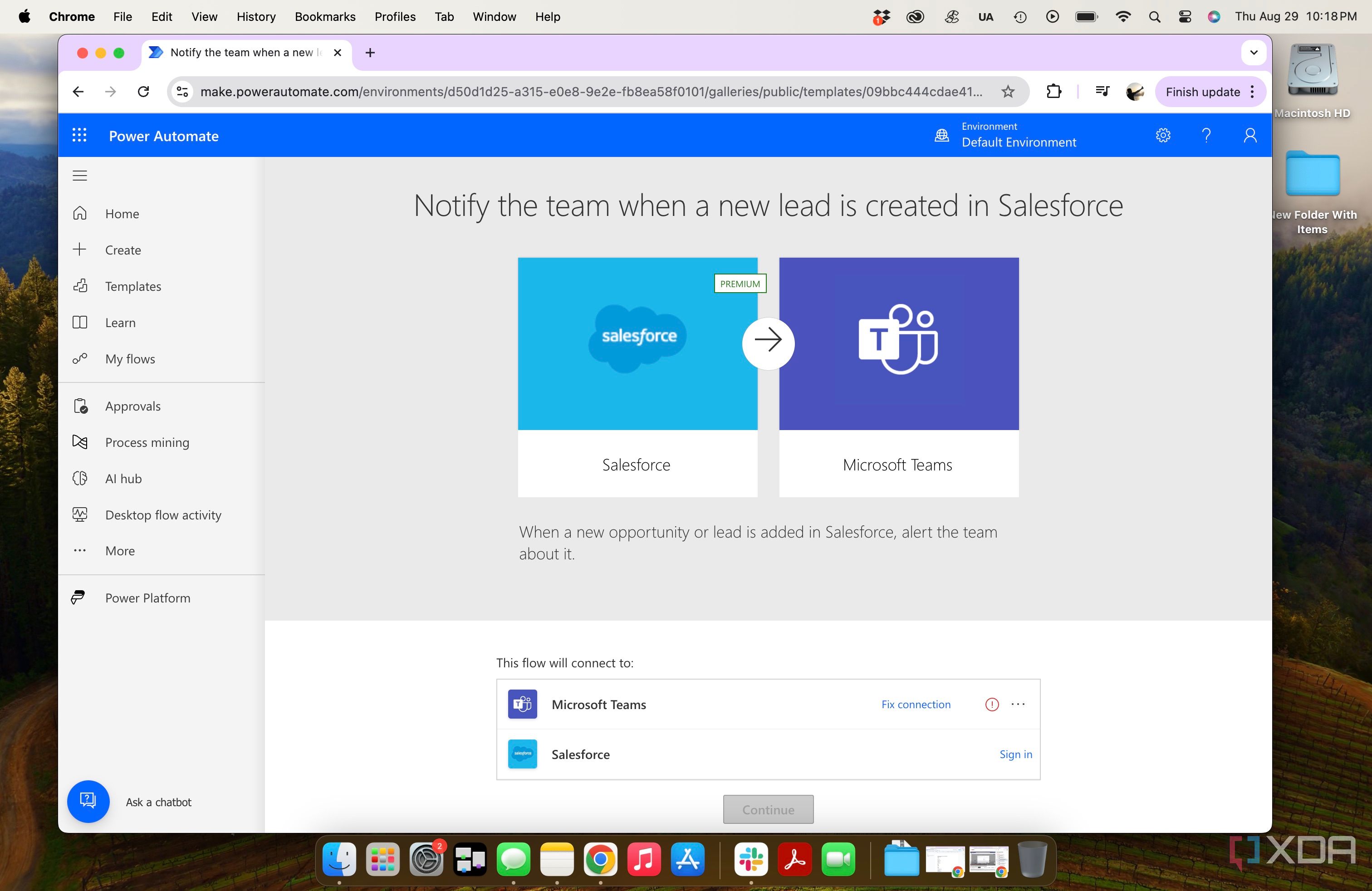Collapse the left navigation hamburger menu
This screenshot has width=1372, height=891.
pyautogui.click(x=79, y=175)
